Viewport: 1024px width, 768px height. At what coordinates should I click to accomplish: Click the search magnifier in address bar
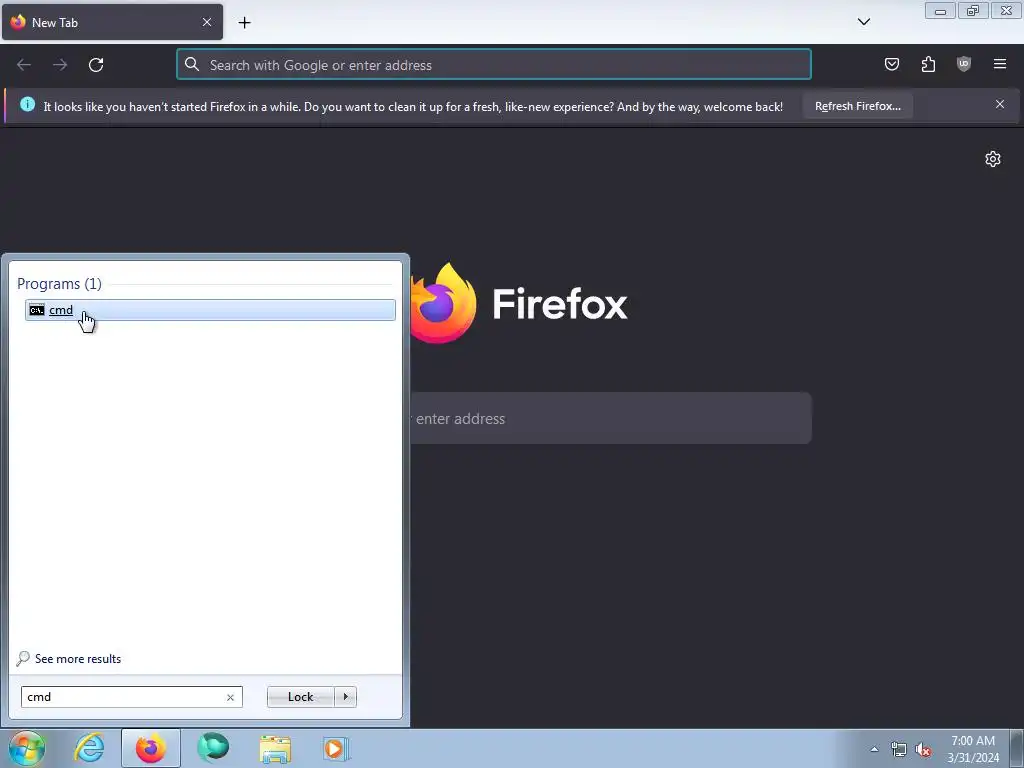click(x=191, y=64)
